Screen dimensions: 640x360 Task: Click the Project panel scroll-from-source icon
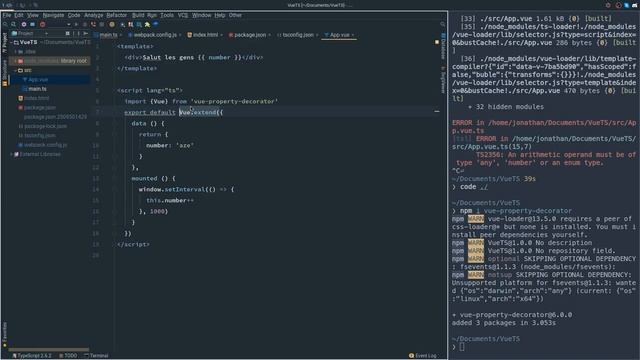[67, 33]
